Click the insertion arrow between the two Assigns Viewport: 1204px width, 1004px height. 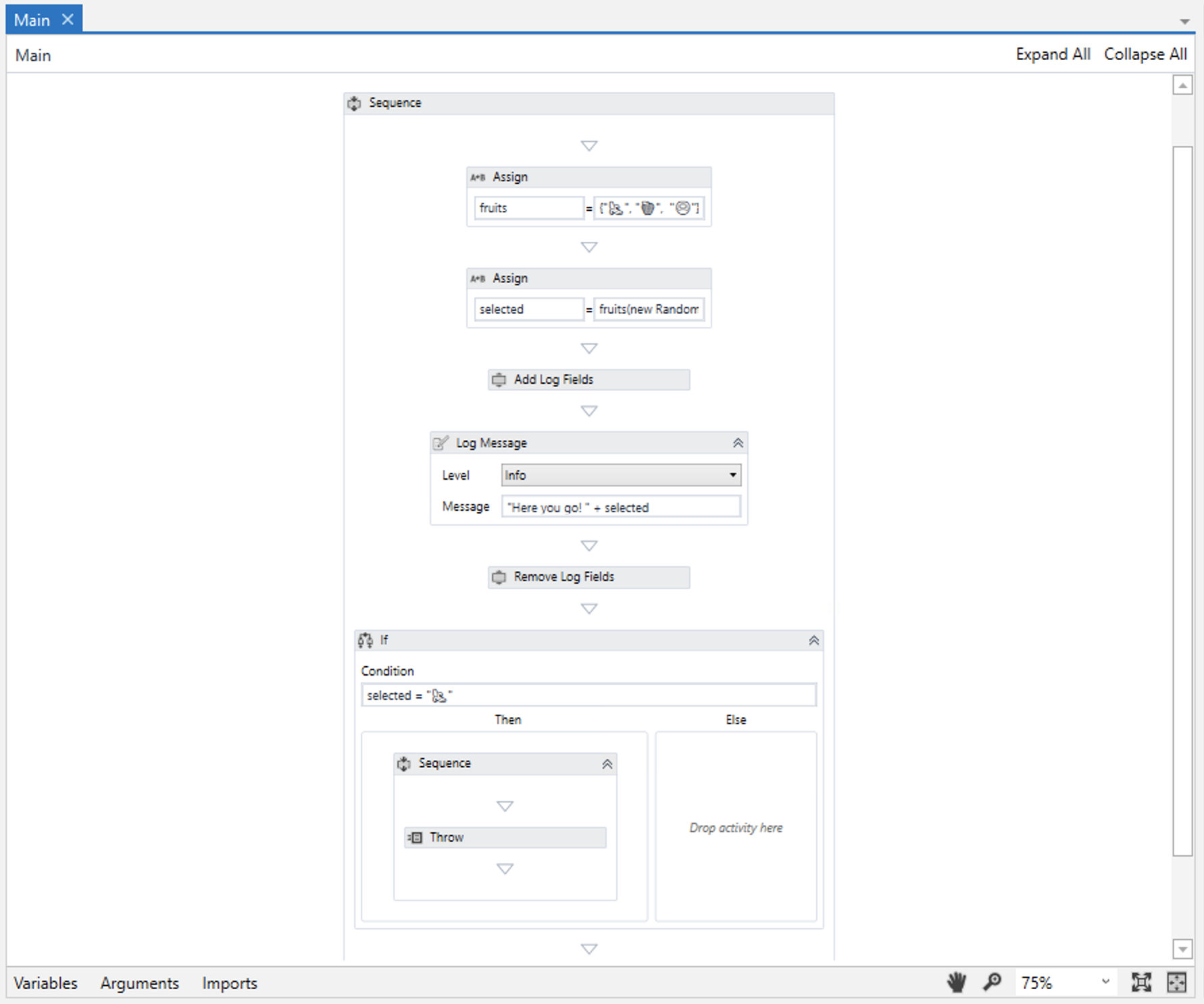point(589,247)
